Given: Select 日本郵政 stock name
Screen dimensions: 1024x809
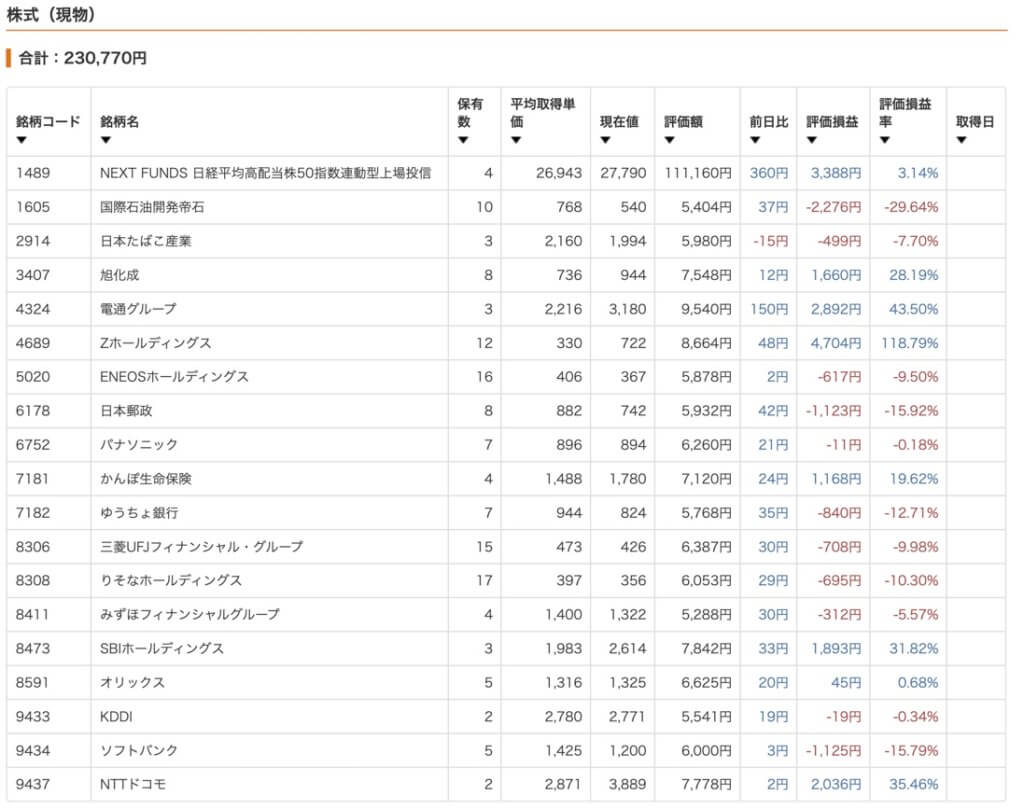Looking at the screenshot, I should (126, 411).
